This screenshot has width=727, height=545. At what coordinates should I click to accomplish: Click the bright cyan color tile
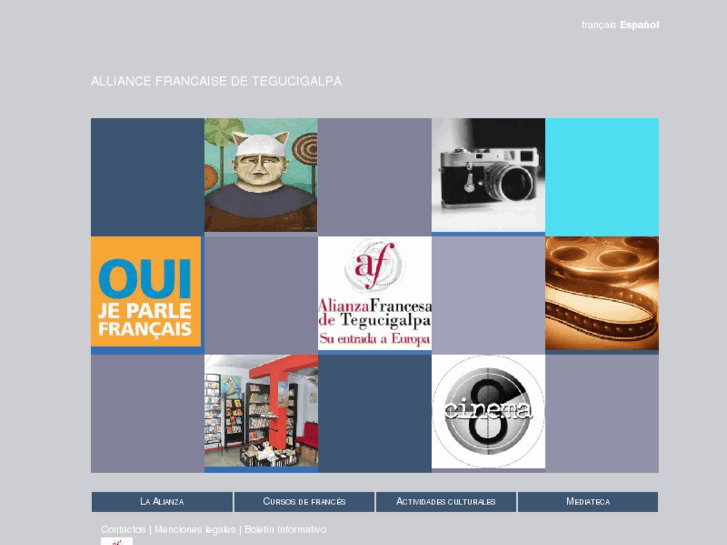[x=602, y=177]
